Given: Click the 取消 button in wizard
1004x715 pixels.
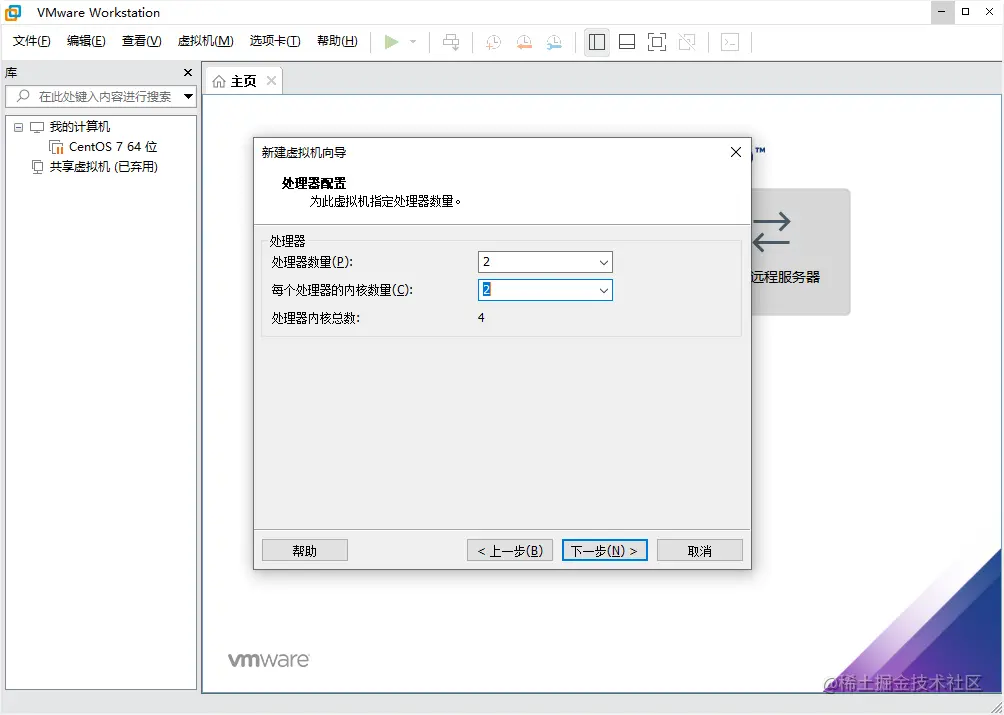Looking at the screenshot, I should click(700, 550).
